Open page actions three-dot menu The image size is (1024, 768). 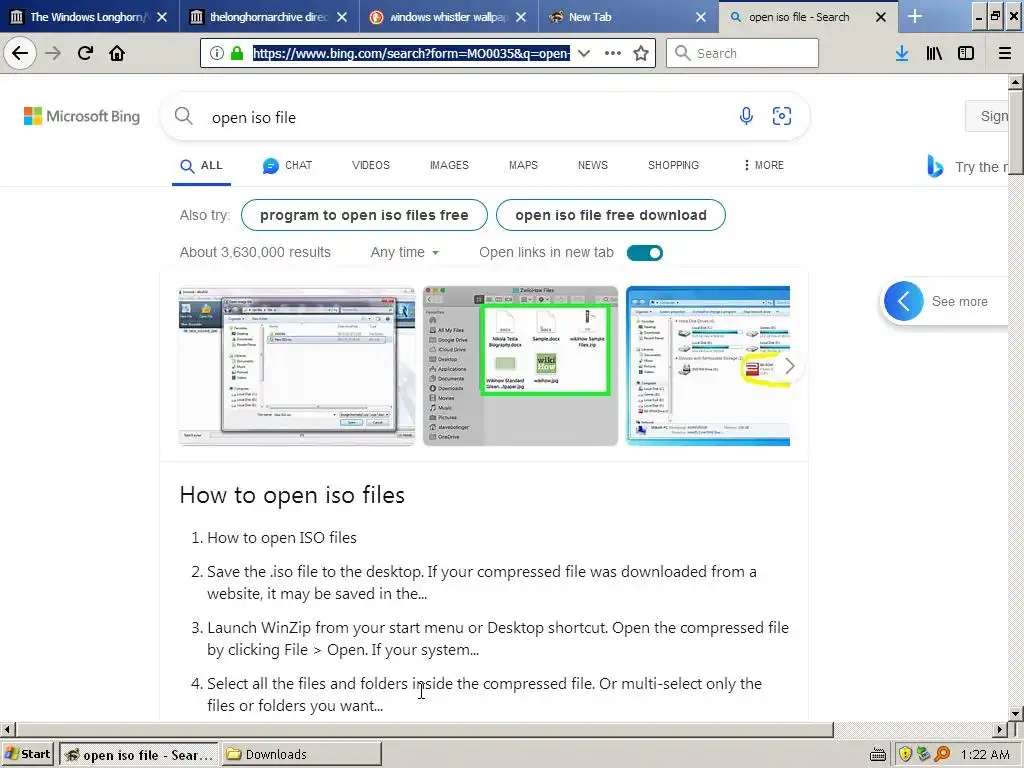pyautogui.click(x=612, y=53)
